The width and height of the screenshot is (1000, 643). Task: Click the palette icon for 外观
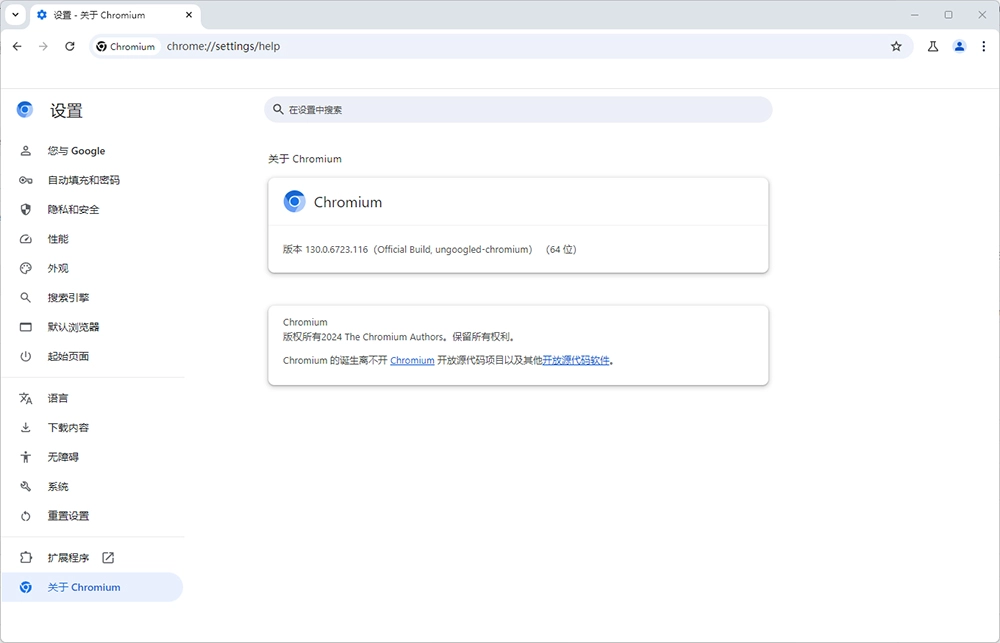26,269
